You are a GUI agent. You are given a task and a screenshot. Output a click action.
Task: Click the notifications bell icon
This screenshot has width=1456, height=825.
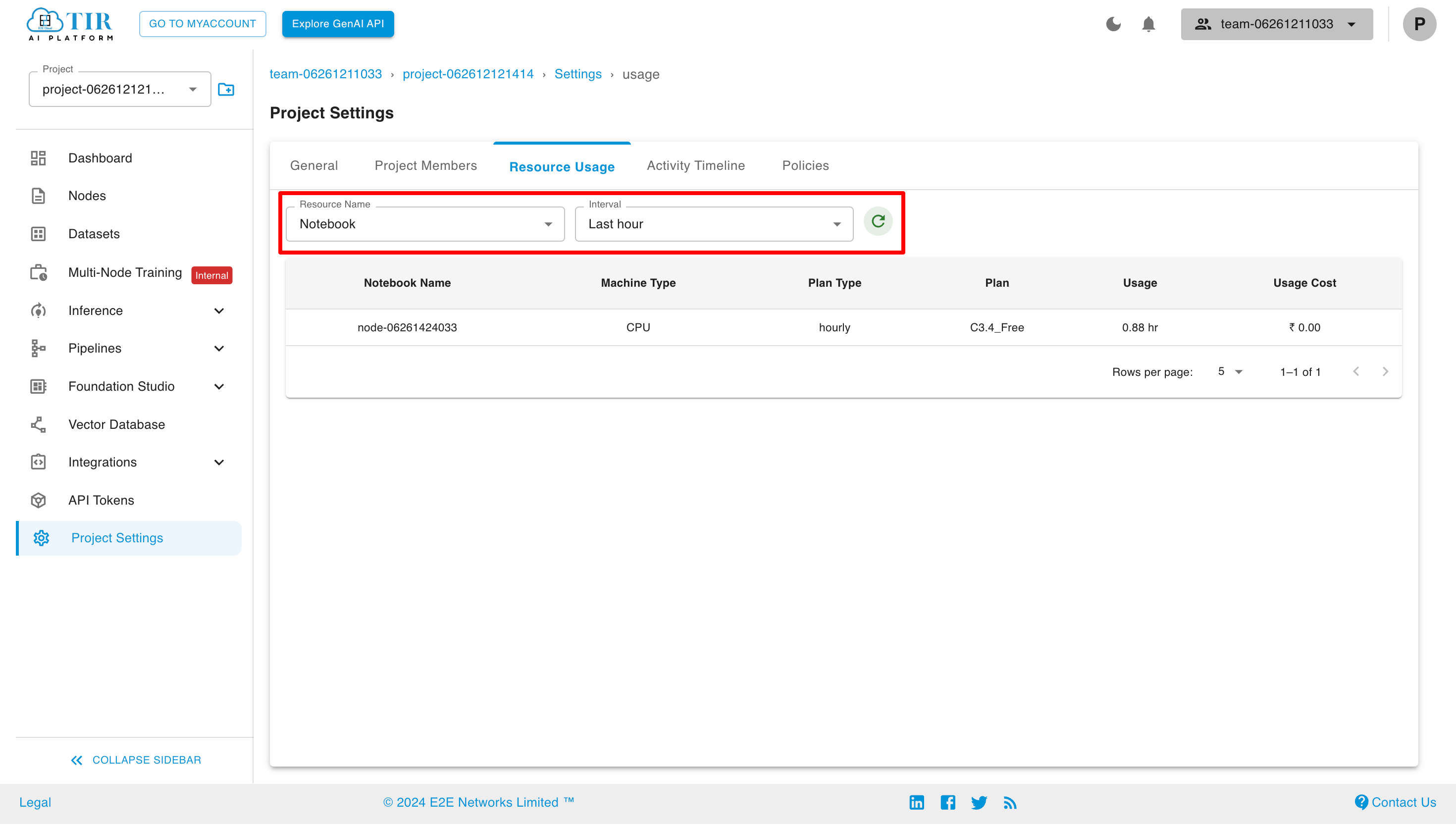(1149, 24)
